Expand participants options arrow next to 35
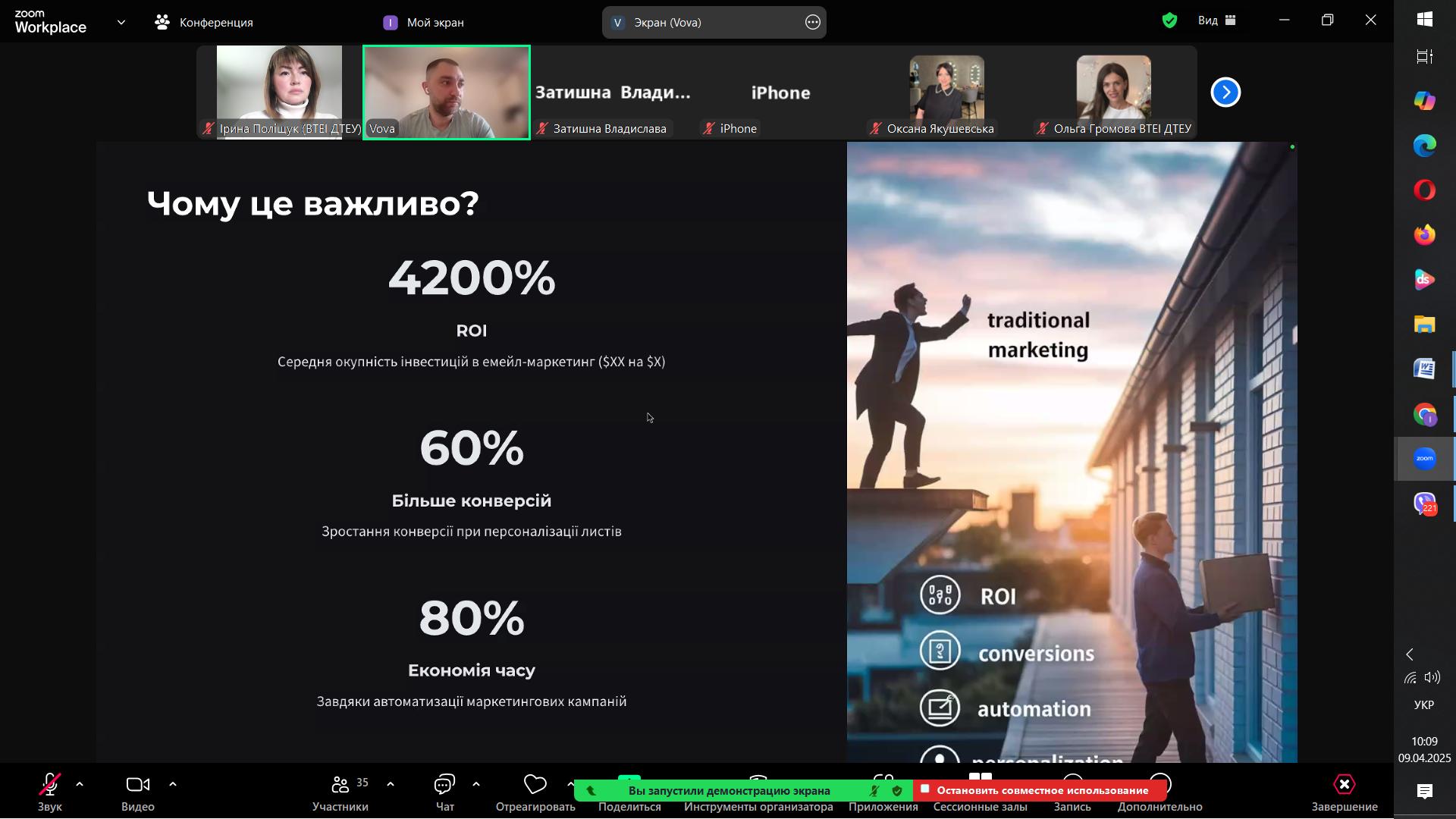This screenshot has width=1456, height=819. [391, 785]
